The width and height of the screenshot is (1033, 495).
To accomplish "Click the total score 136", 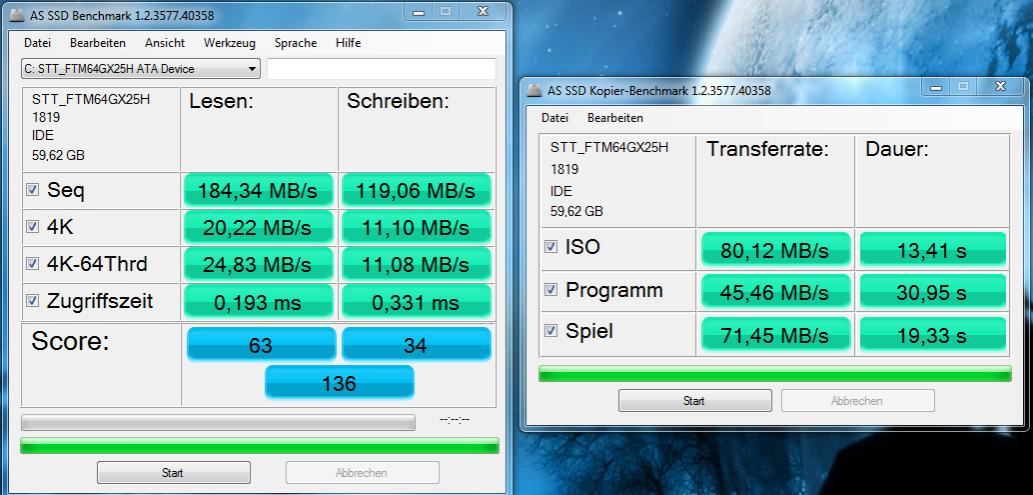I will [x=339, y=382].
